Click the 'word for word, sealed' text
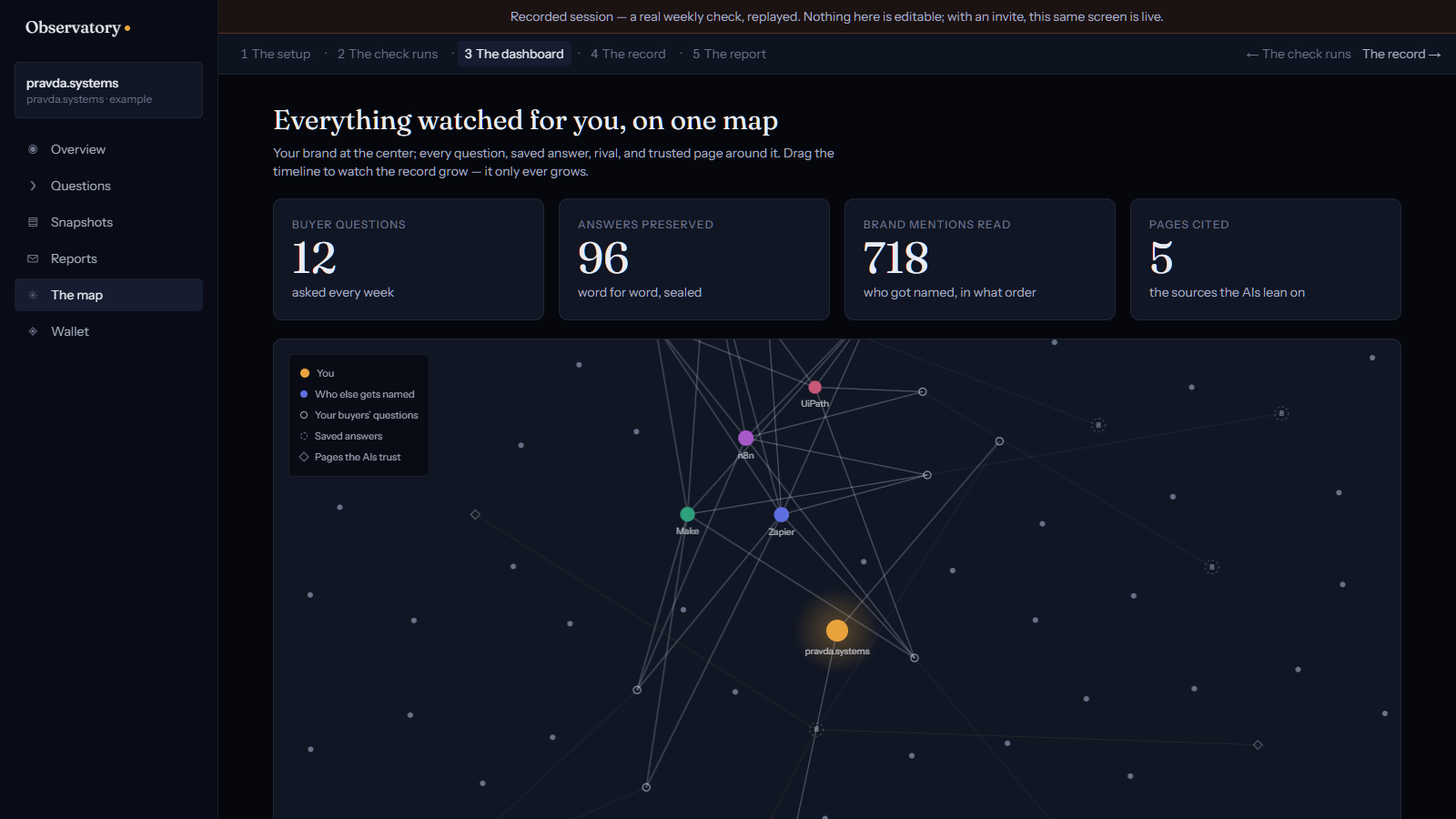 click(640, 292)
